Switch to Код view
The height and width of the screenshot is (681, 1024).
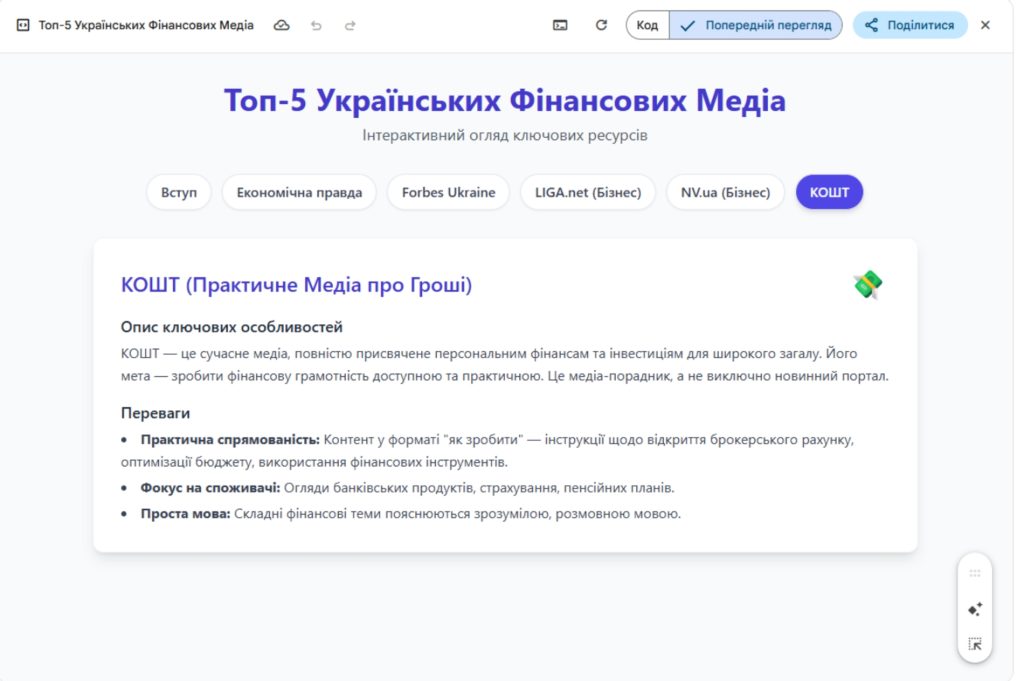tap(647, 24)
